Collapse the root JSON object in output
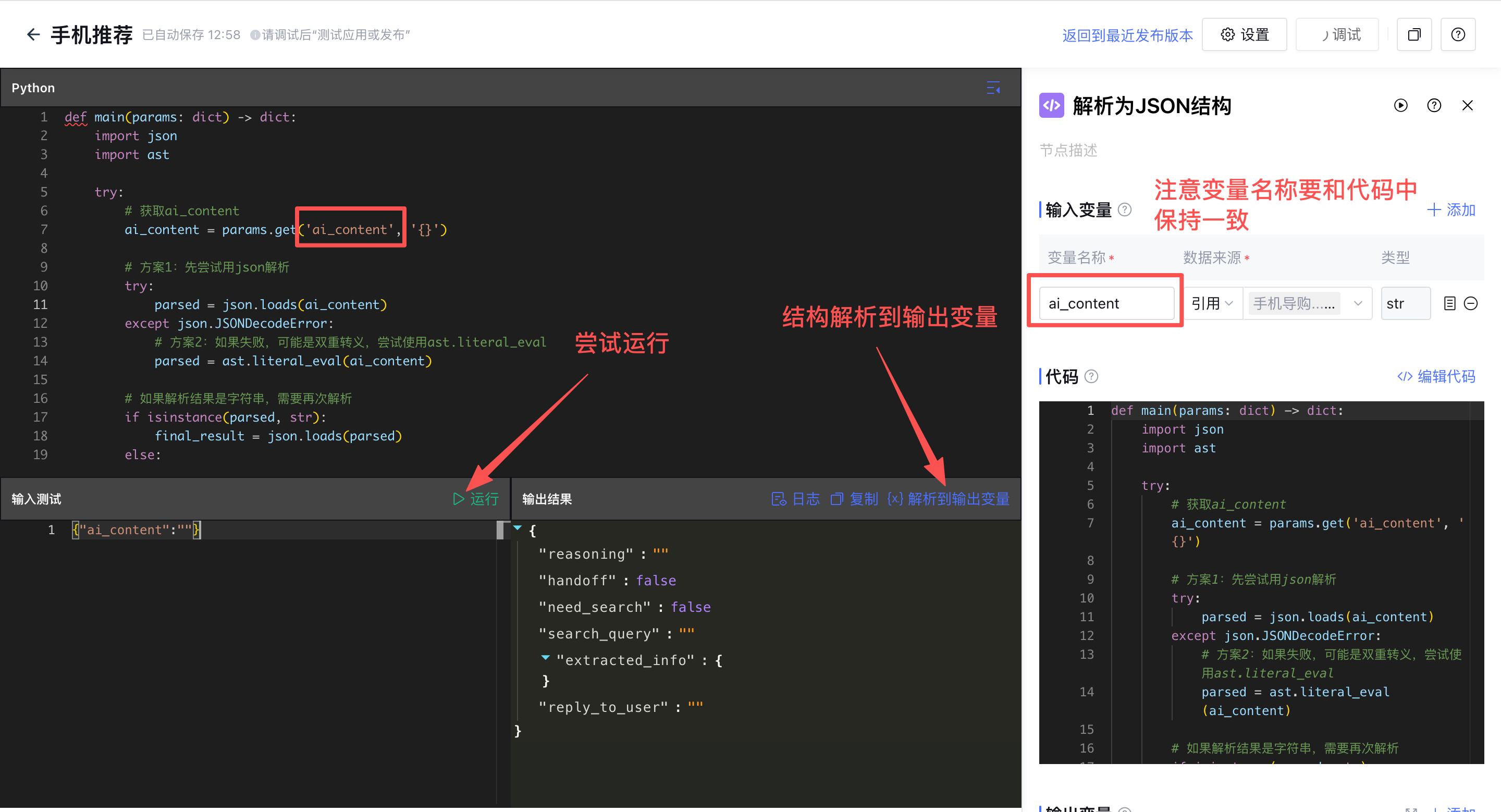1501x812 pixels. [x=518, y=528]
